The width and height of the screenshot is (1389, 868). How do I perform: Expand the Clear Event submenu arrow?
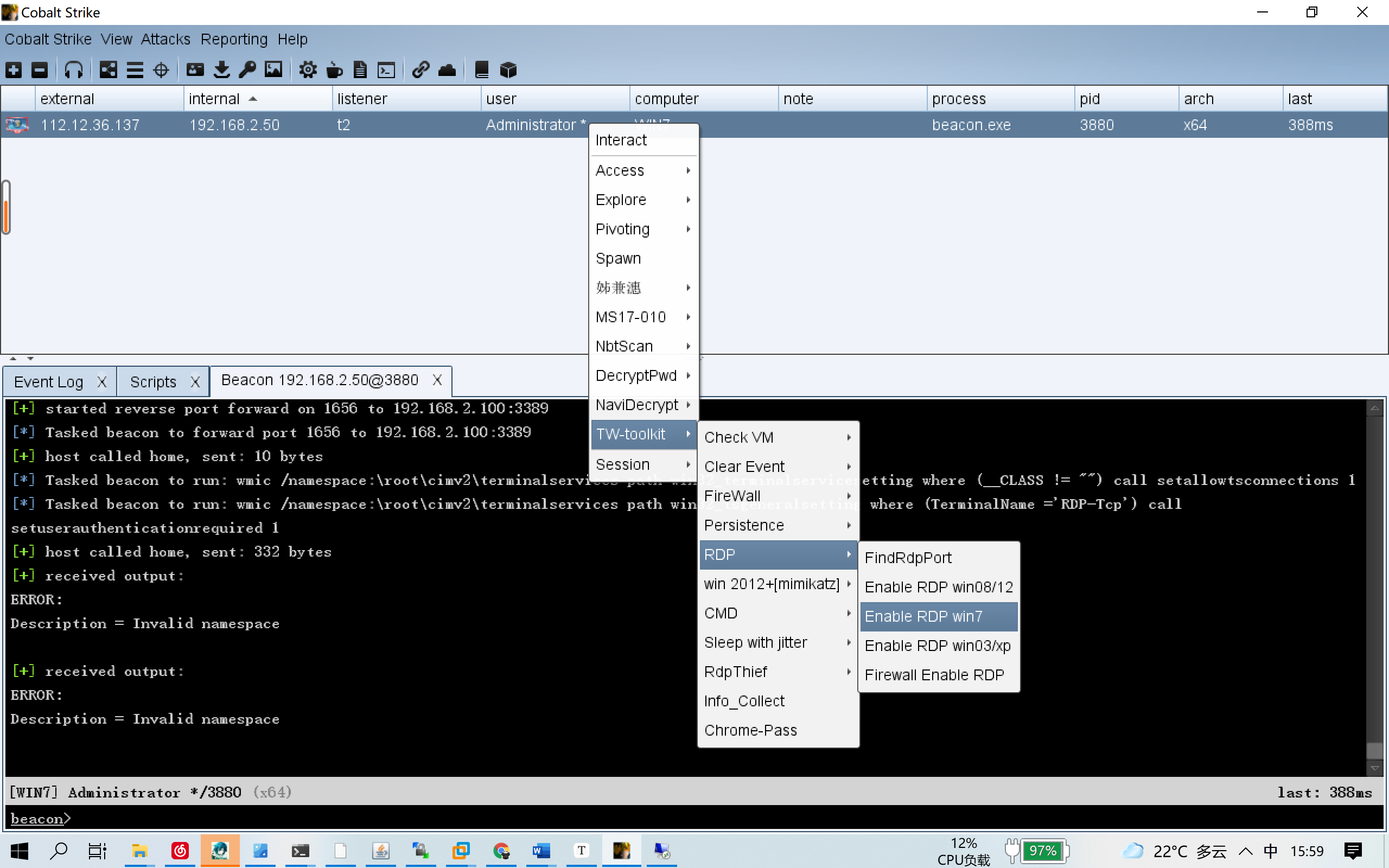point(849,467)
